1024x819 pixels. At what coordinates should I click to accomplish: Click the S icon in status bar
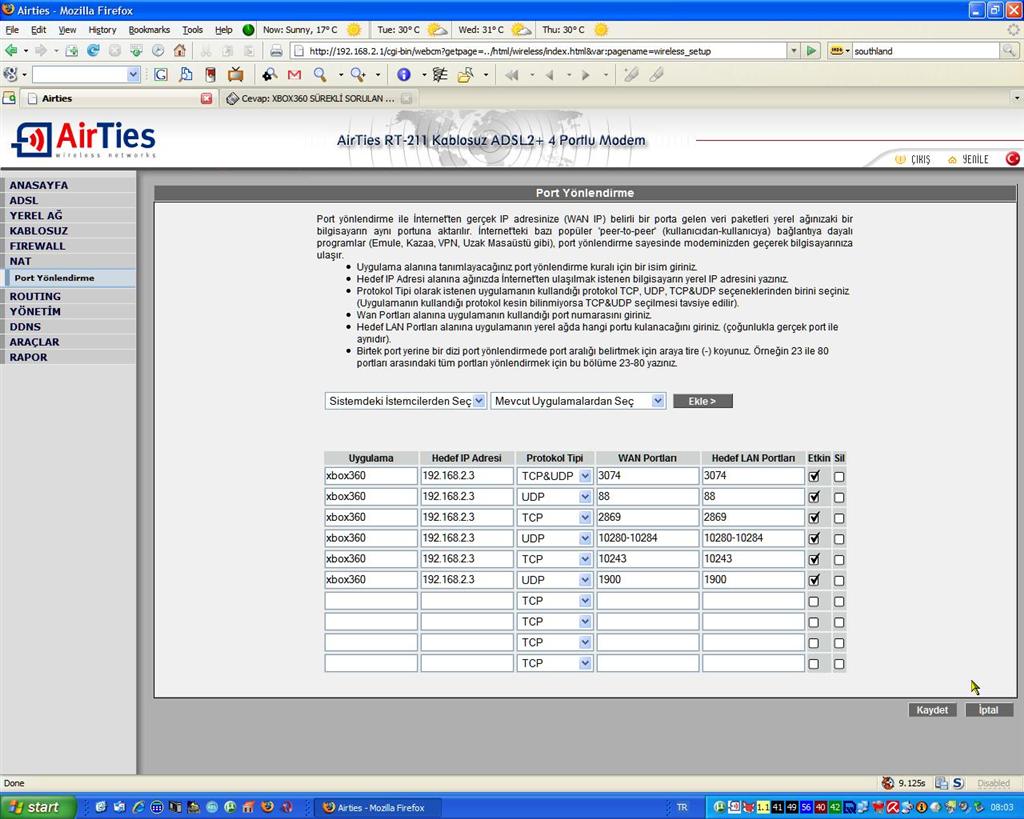coord(958,782)
